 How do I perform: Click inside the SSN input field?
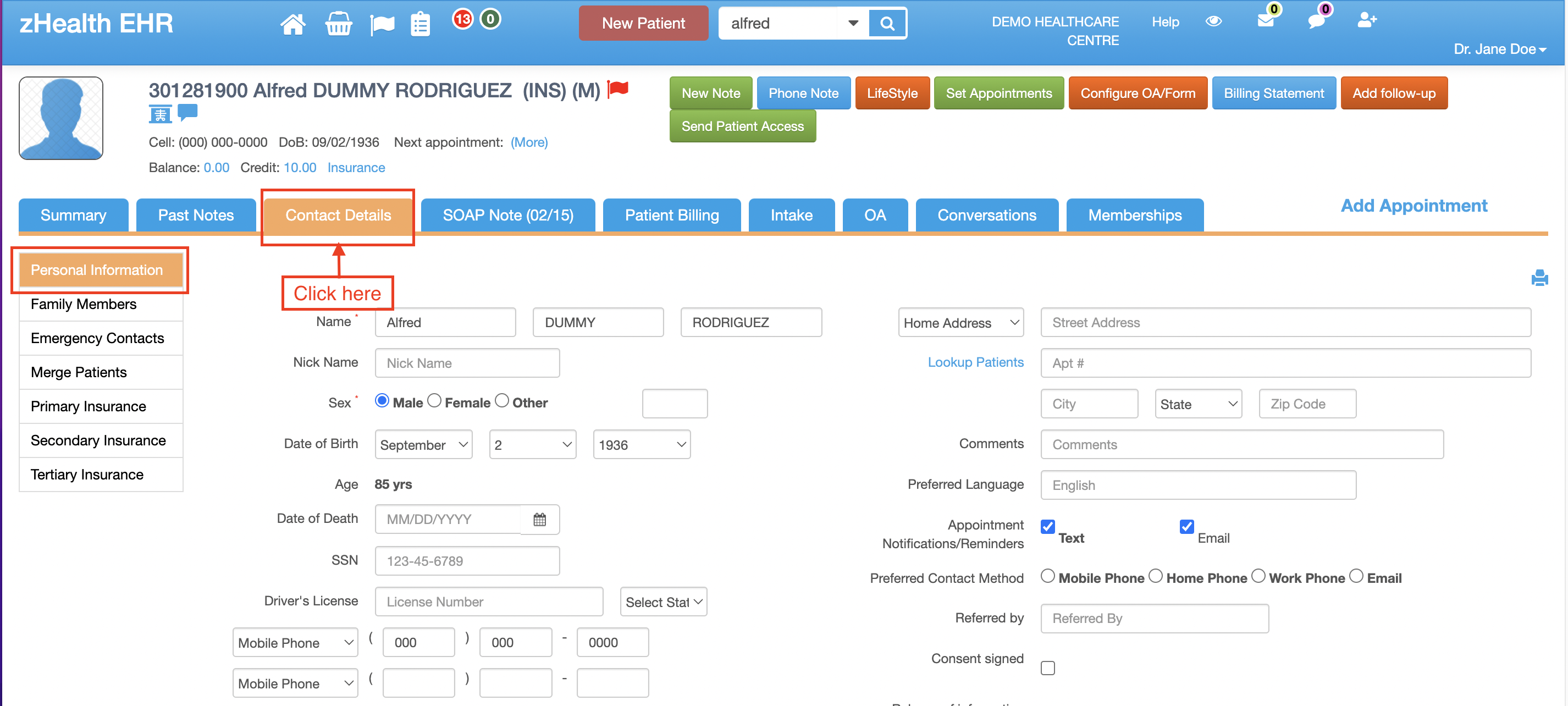tap(467, 560)
